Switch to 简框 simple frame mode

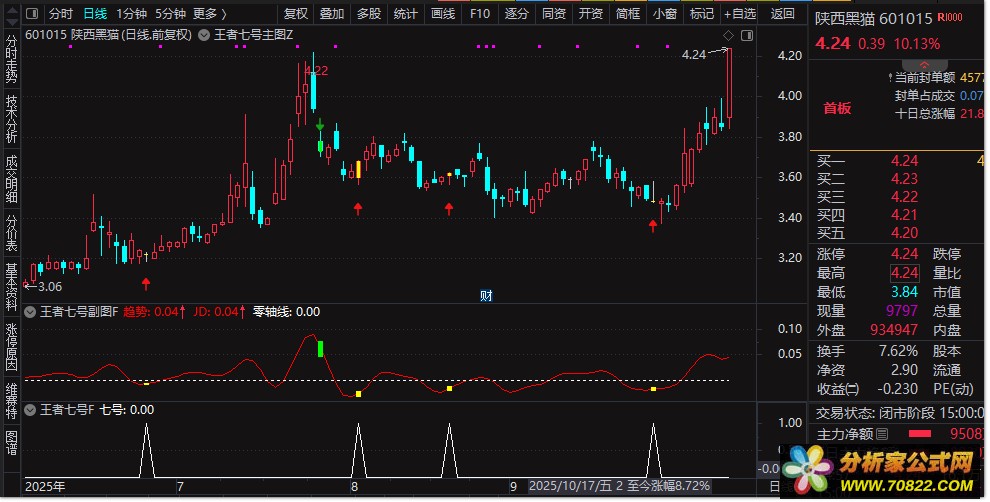628,13
